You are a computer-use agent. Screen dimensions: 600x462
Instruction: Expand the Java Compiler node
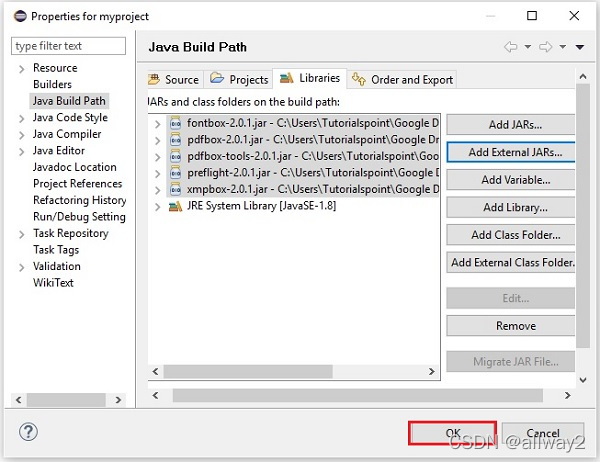[22, 135]
